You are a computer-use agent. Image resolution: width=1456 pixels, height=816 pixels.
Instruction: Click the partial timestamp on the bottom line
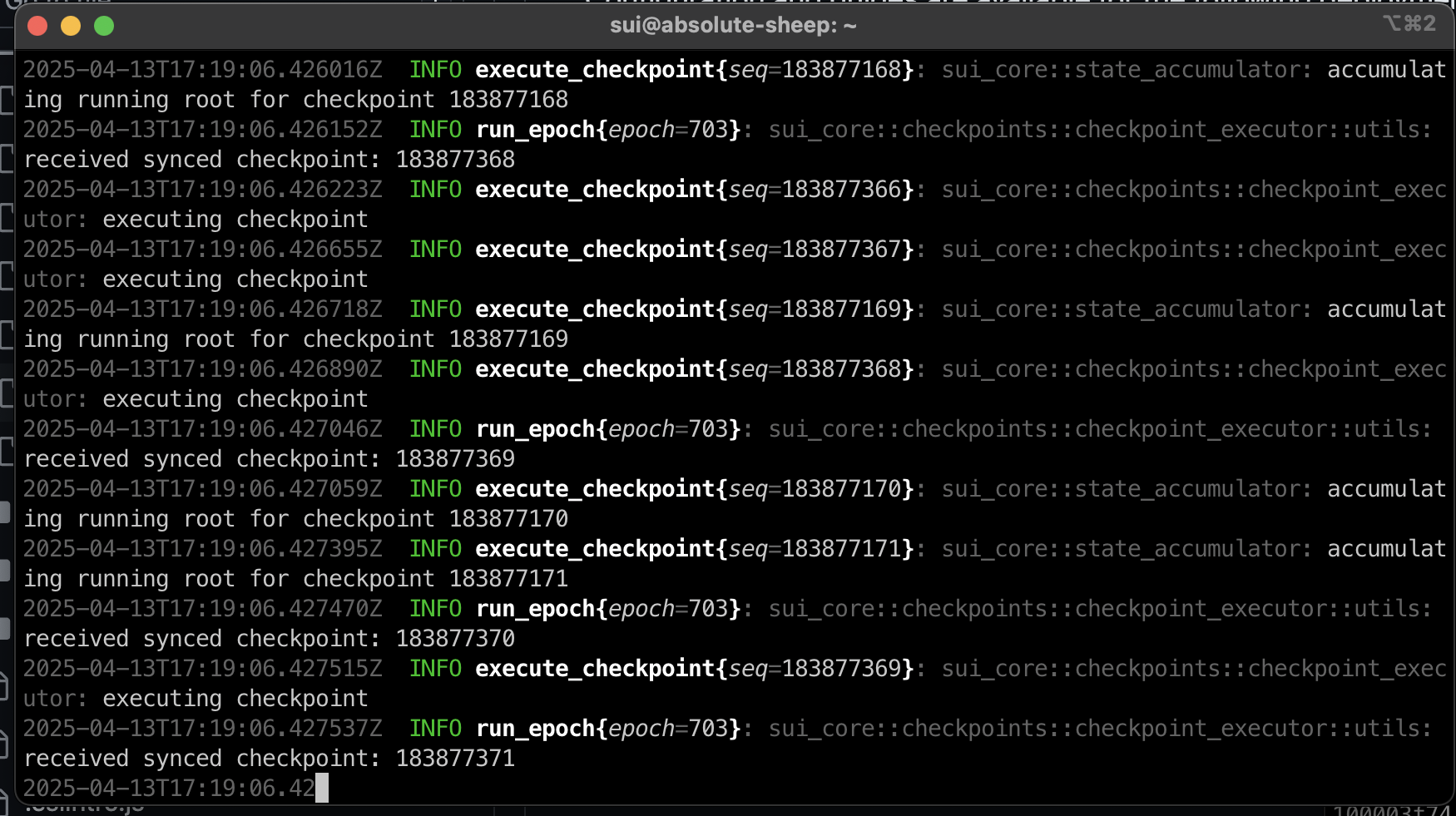(x=169, y=788)
